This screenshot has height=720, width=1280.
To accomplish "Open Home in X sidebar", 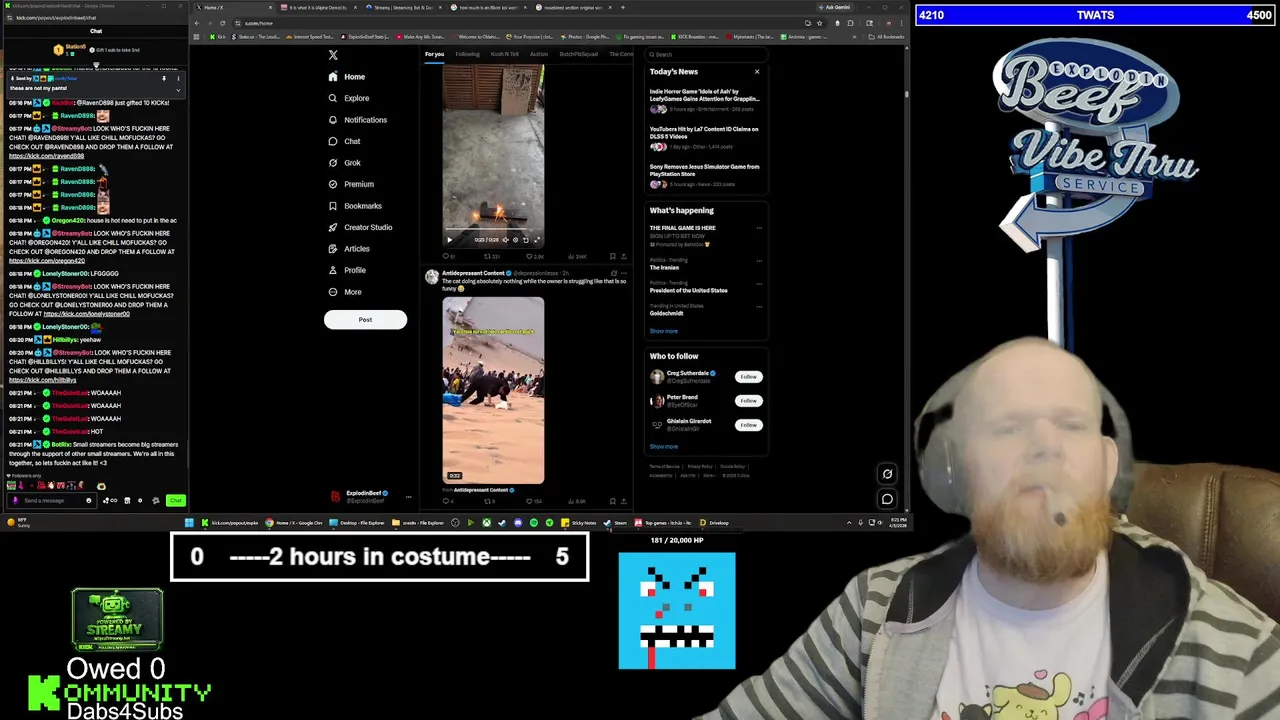I will click(347, 77).
